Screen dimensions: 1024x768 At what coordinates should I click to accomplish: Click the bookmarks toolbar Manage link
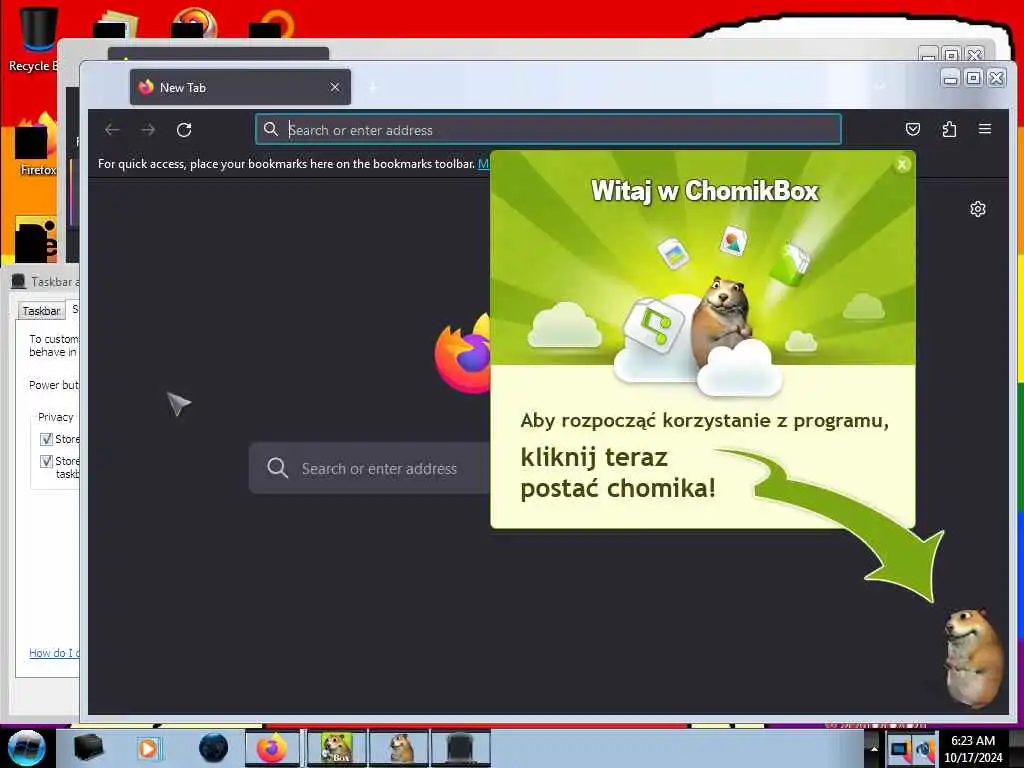(x=483, y=163)
